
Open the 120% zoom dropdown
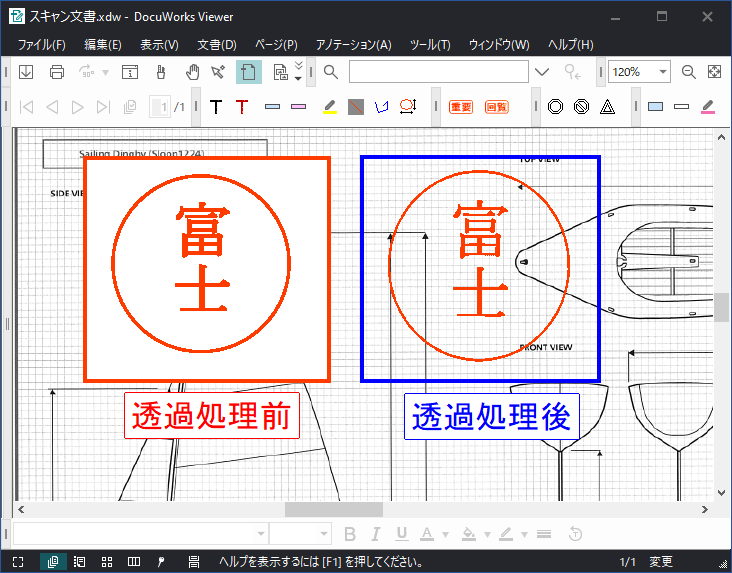pos(663,72)
